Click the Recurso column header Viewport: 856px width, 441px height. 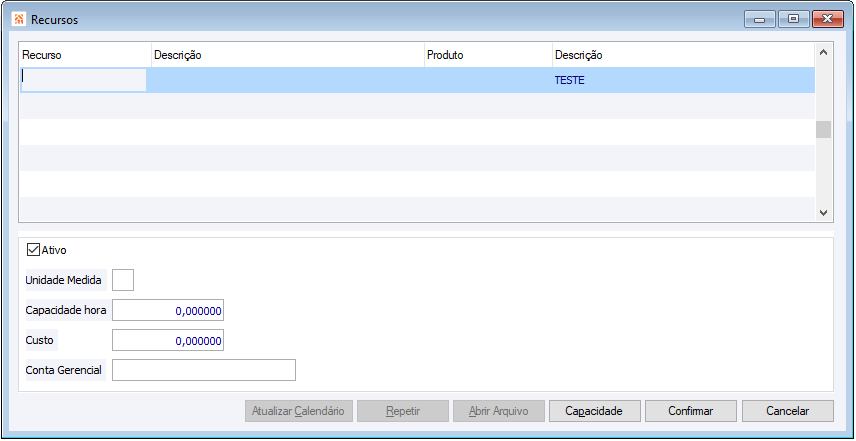(x=86, y=55)
